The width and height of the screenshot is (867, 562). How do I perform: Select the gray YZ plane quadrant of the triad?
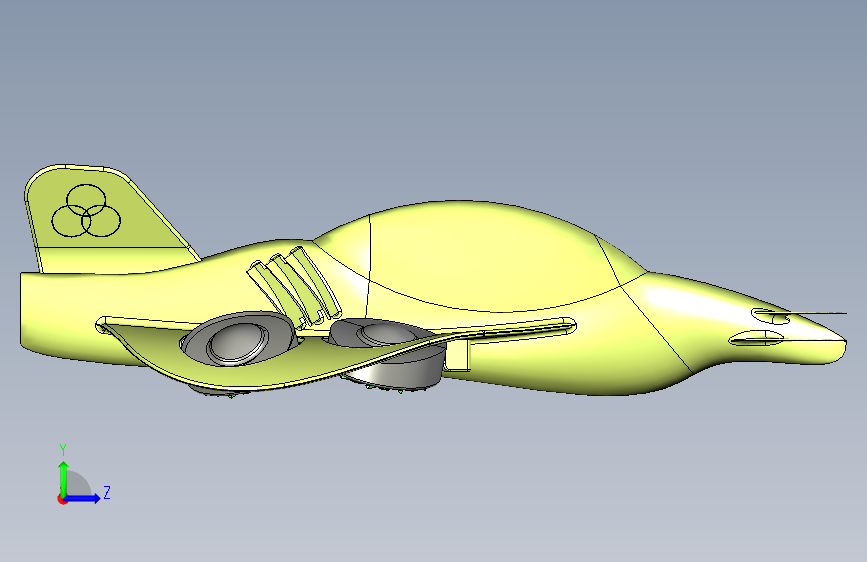click(77, 485)
